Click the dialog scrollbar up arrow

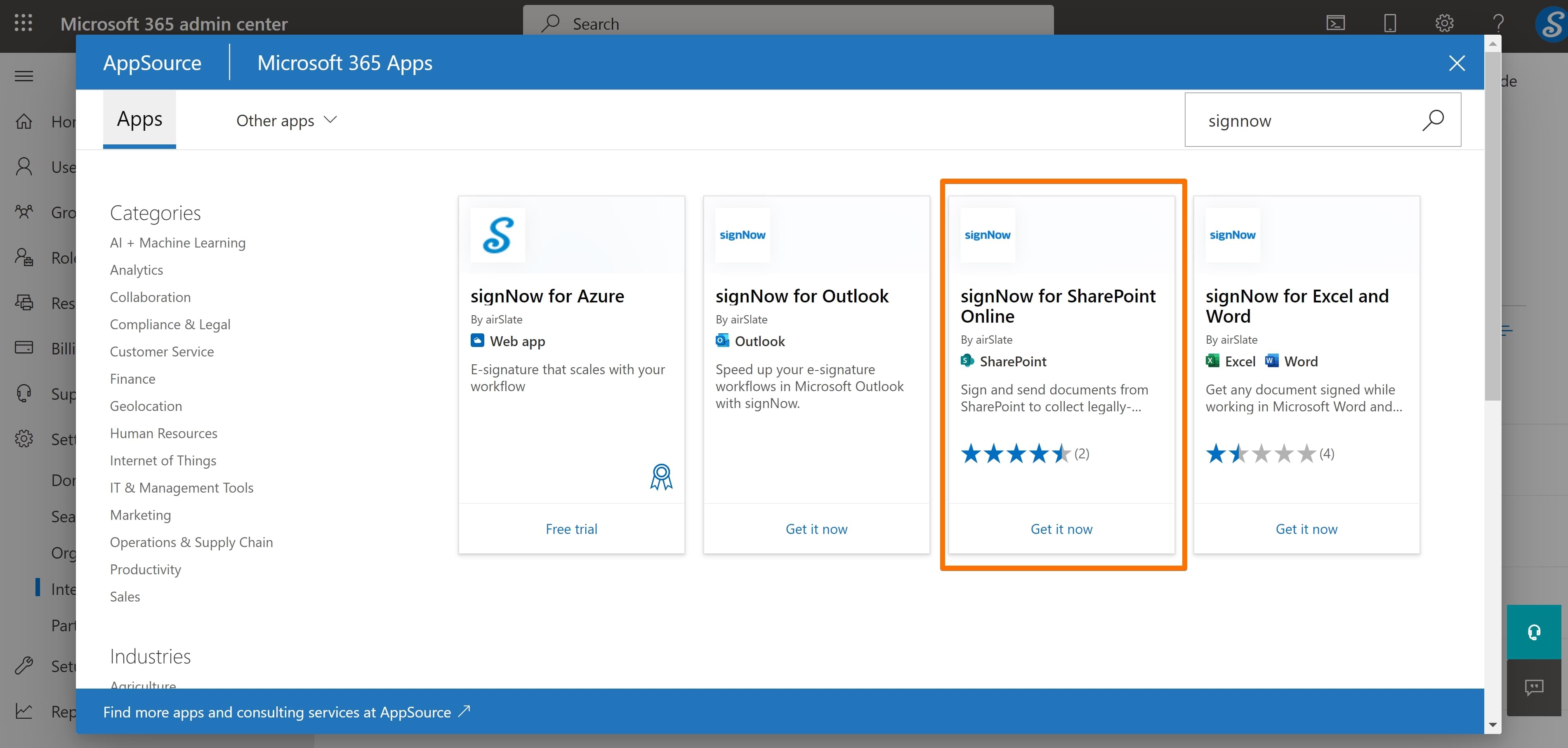click(x=1492, y=43)
